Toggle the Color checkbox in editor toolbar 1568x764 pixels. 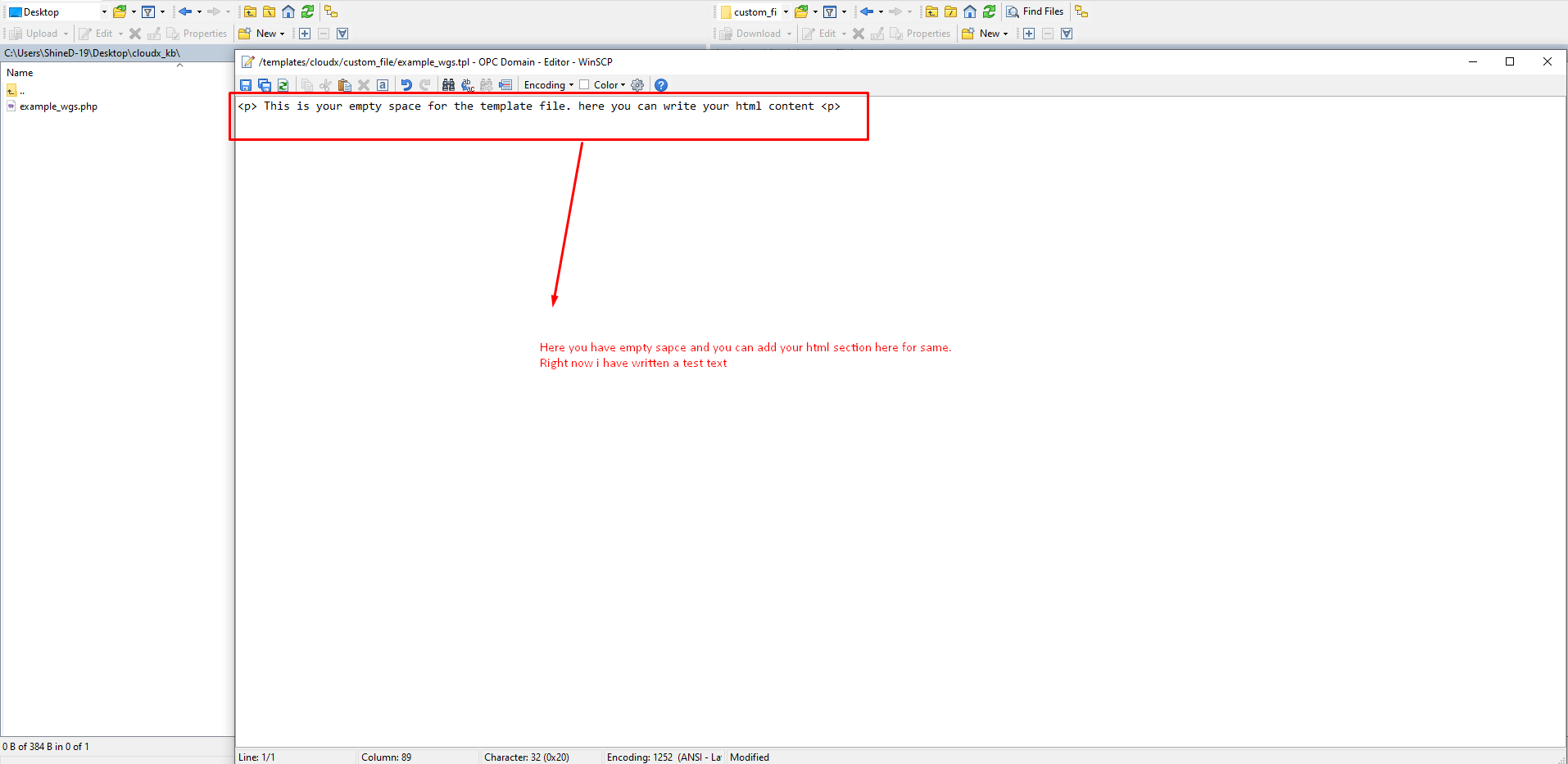(584, 85)
